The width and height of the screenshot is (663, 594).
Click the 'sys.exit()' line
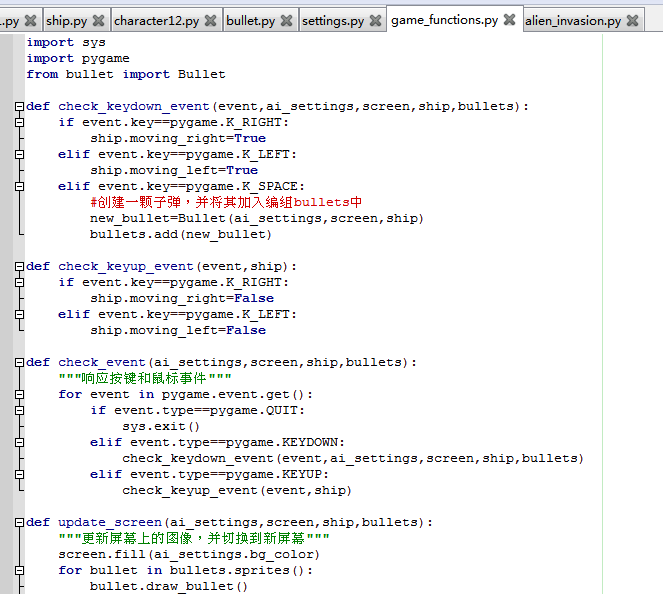click(161, 427)
